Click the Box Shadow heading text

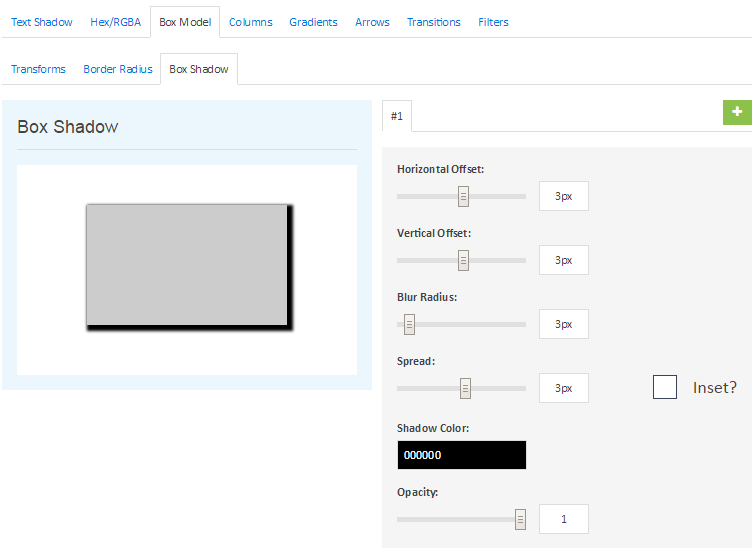(68, 127)
